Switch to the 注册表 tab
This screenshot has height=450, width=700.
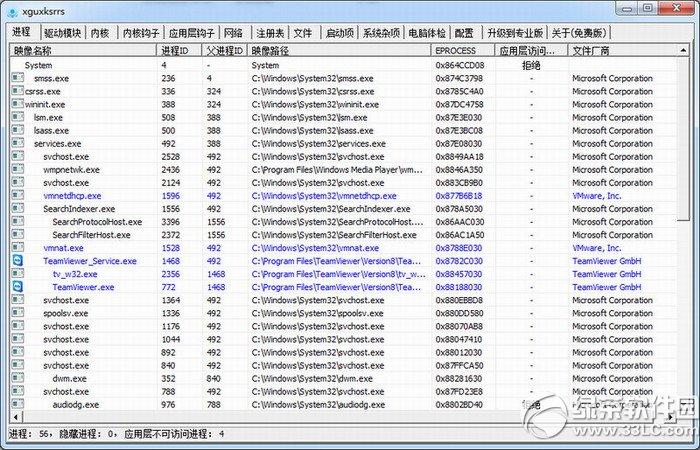tap(267, 33)
